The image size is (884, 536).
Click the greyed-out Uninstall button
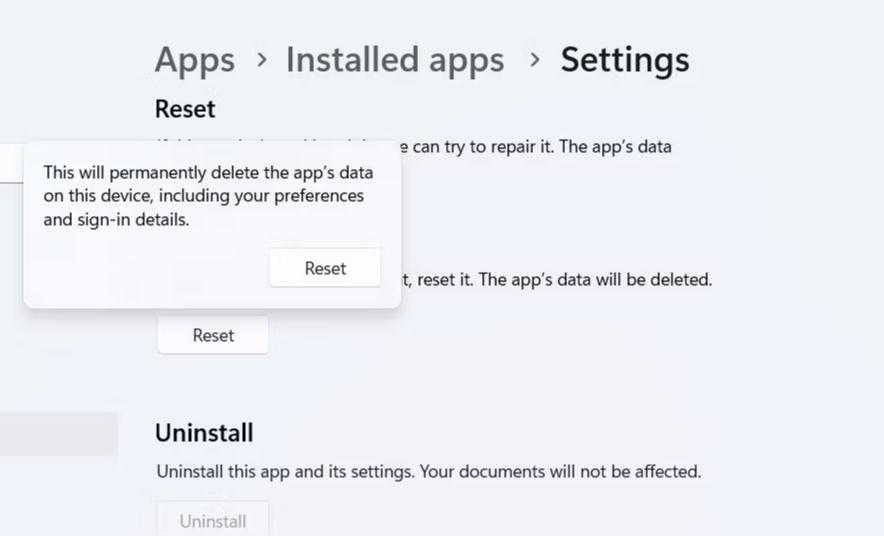tap(213, 520)
